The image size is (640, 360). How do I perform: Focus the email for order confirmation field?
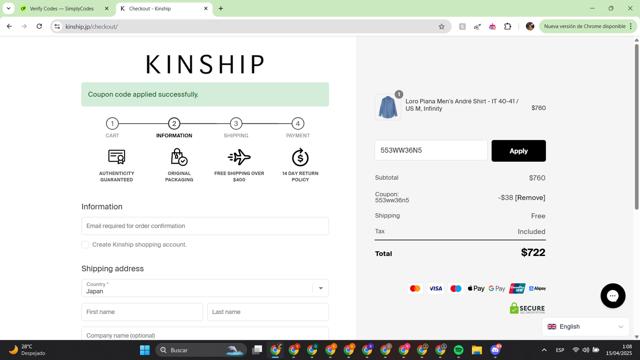coord(205,226)
